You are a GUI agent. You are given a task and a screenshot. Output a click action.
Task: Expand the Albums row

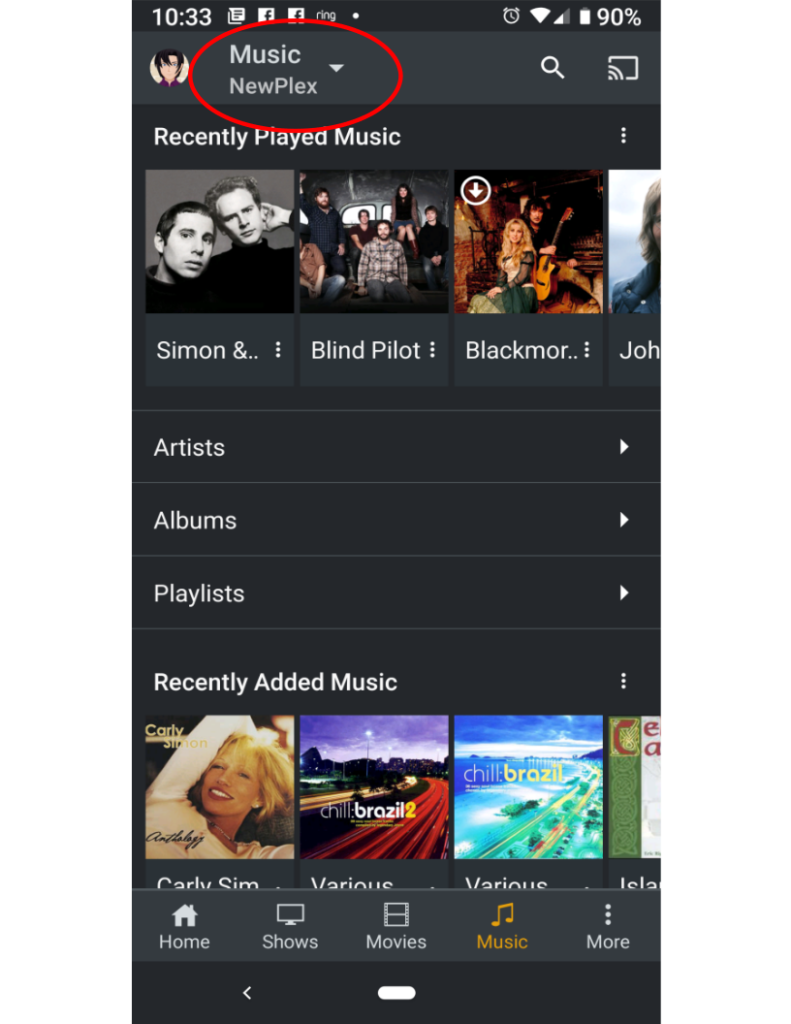coord(396,520)
